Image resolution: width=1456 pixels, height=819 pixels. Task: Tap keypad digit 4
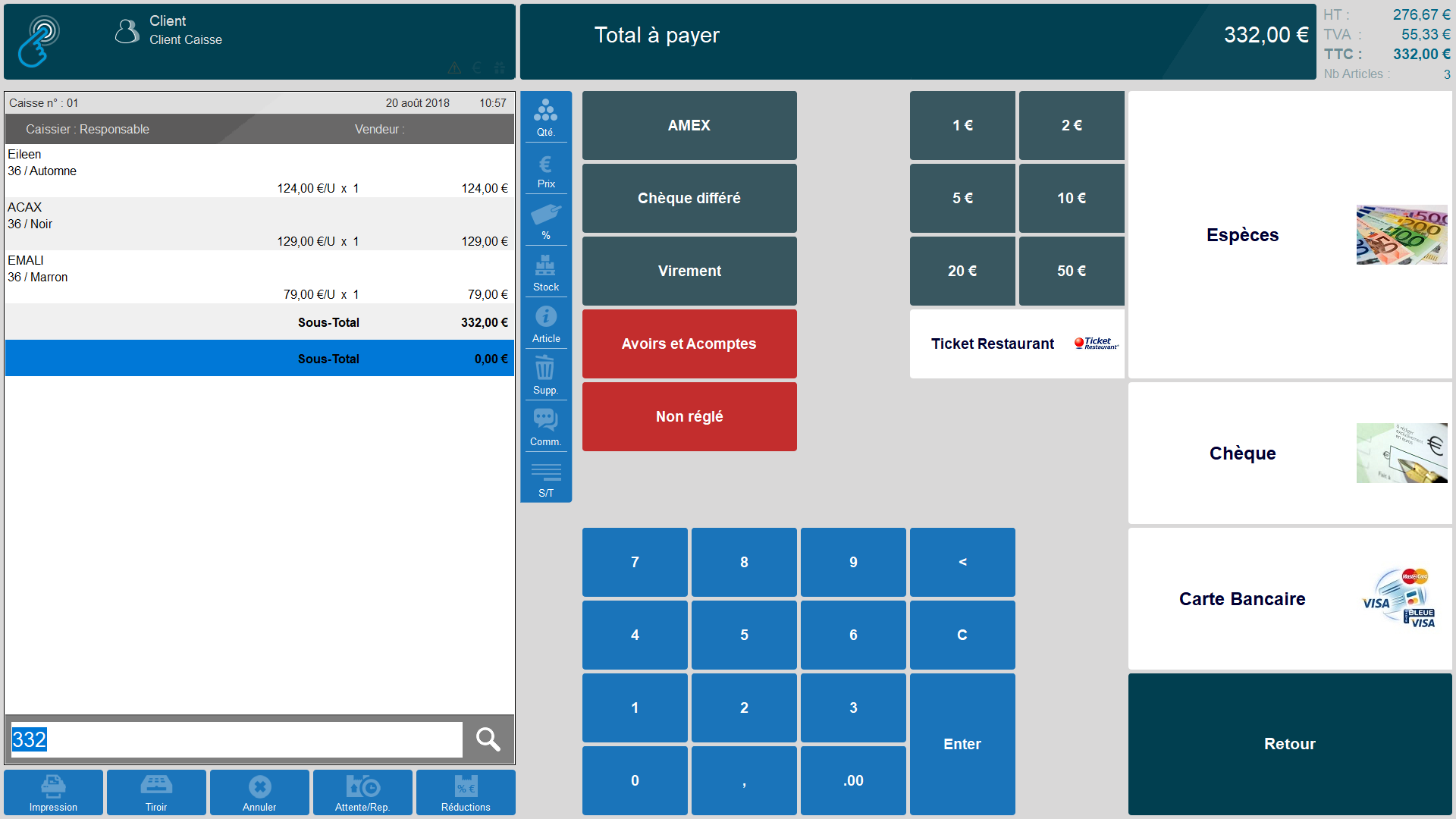click(635, 635)
